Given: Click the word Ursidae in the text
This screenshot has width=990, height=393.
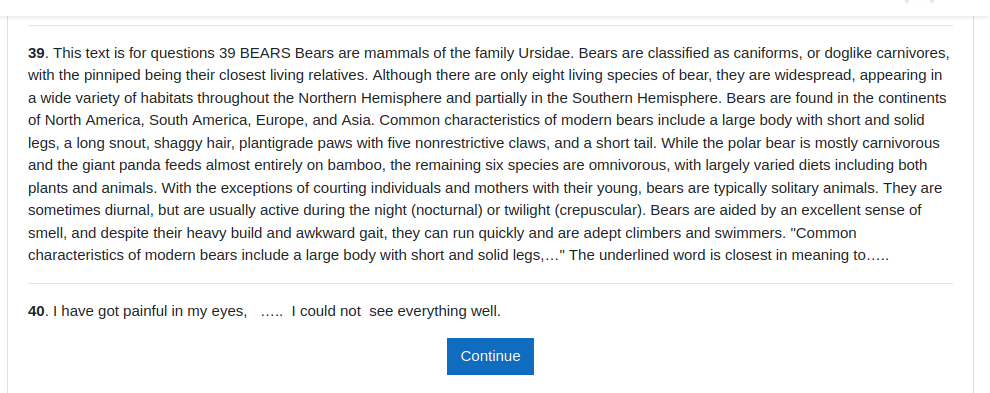Looking at the screenshot, I should [x=545, y=53].
